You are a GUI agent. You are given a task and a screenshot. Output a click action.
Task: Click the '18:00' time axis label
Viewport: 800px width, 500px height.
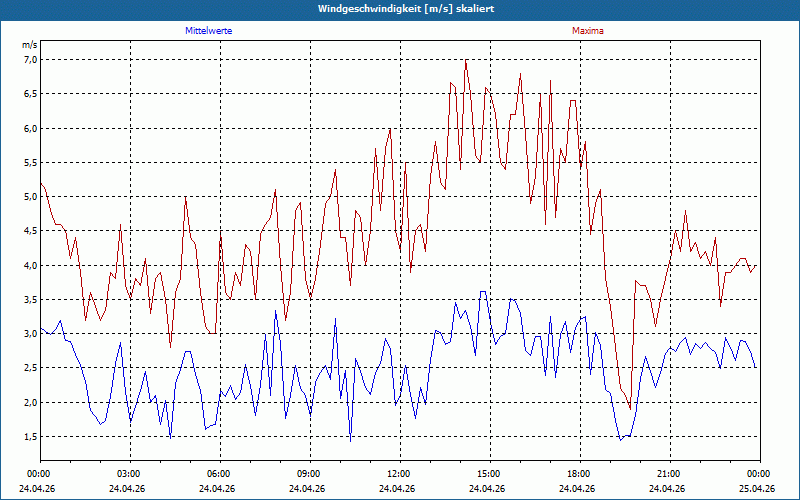580,474
